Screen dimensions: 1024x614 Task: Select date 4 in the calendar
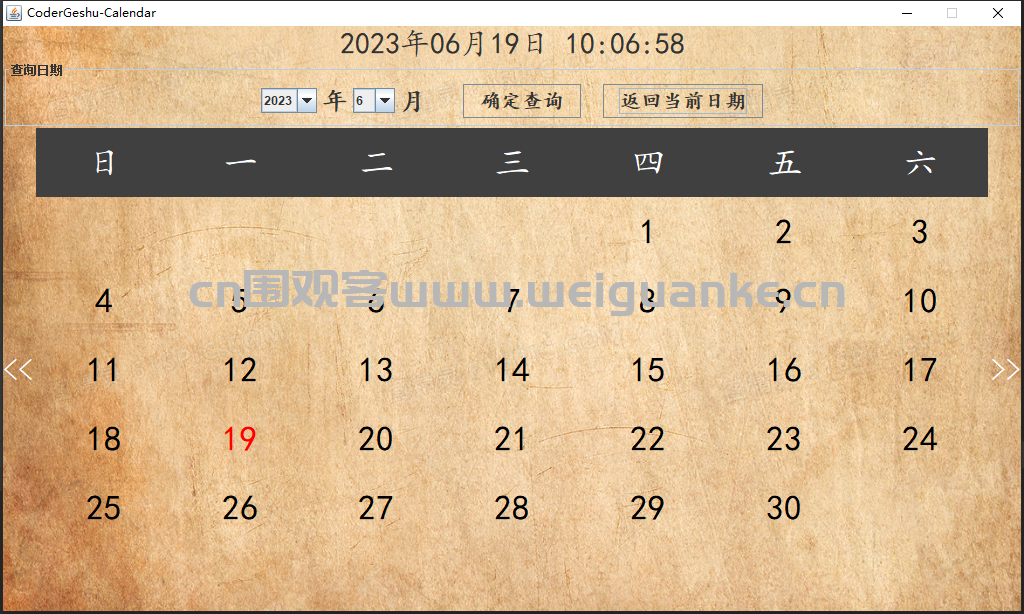(103, 301)
